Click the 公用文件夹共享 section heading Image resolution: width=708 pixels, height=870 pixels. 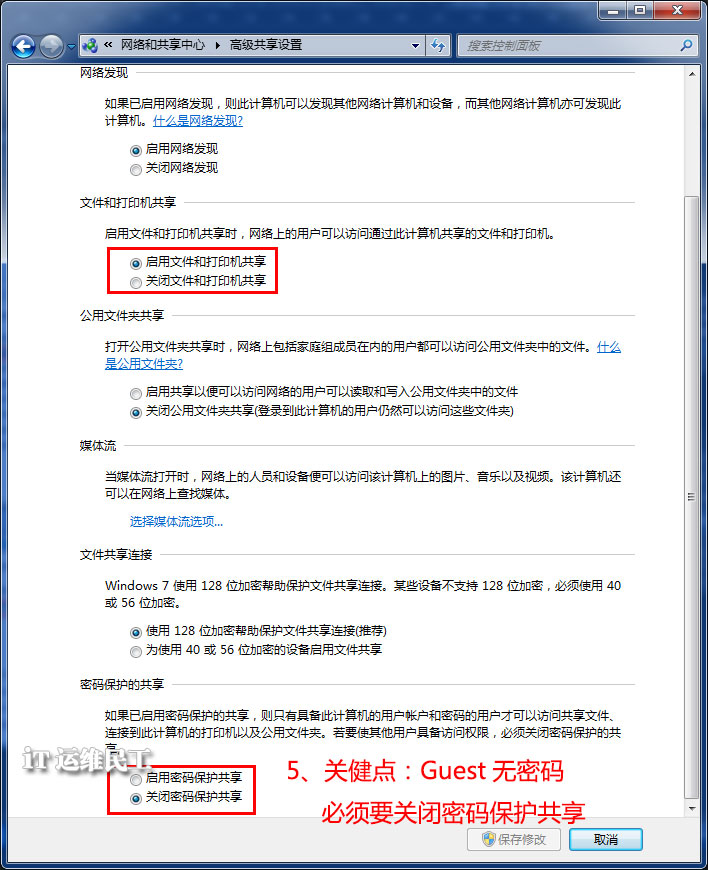[122, 316]
